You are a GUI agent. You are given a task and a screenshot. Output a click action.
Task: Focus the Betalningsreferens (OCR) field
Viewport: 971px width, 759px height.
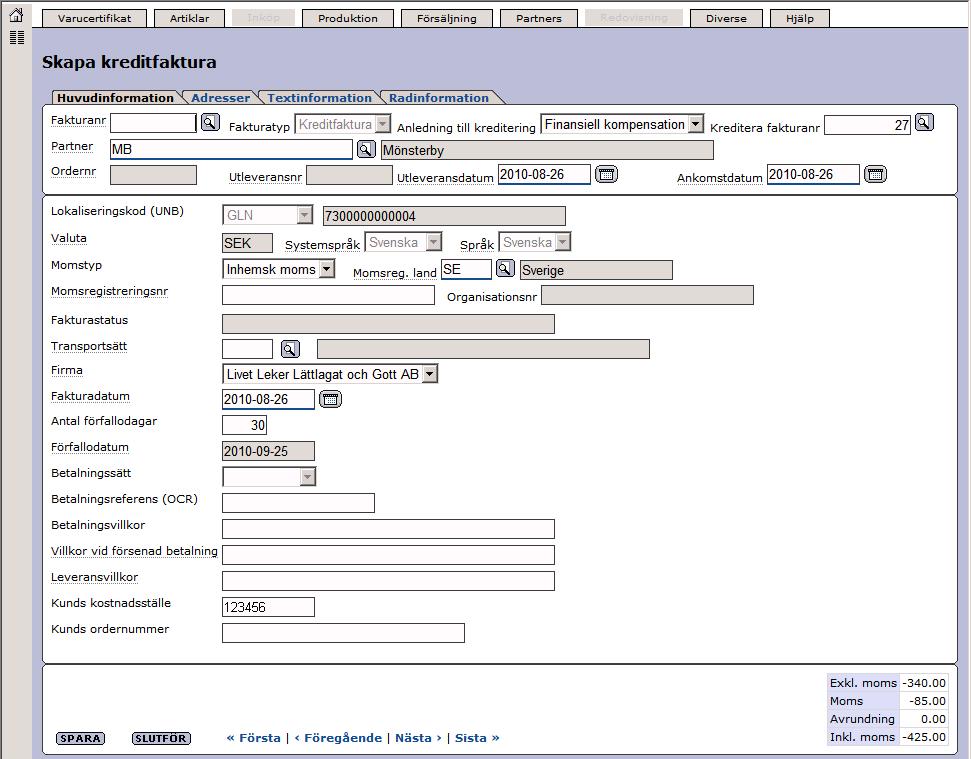click(x=298, y=503)
